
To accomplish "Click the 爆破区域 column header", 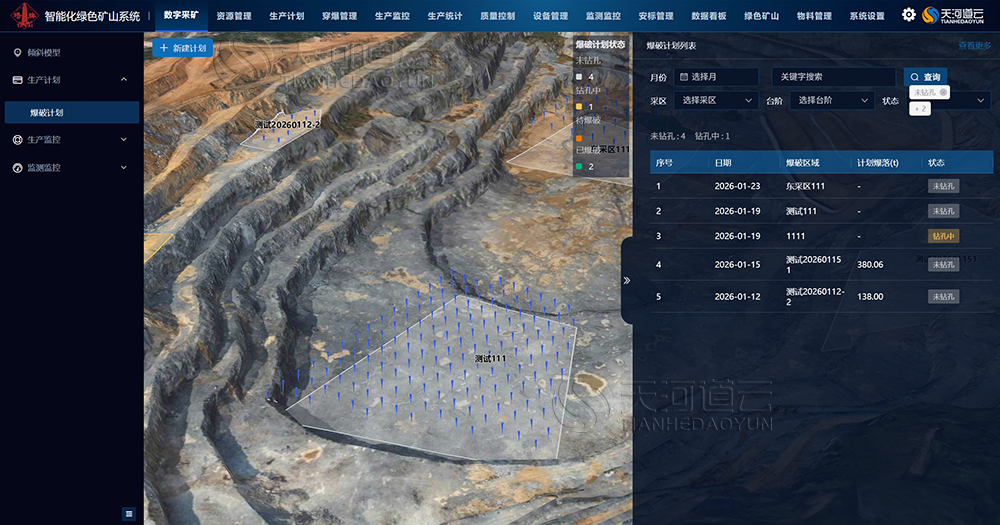I will [802, 163].
